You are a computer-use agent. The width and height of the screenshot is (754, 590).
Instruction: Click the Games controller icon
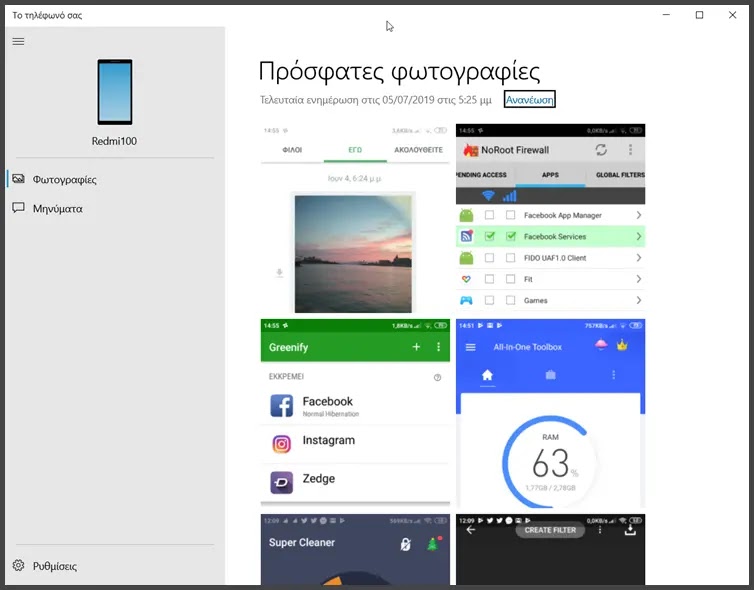coord(466,300)
